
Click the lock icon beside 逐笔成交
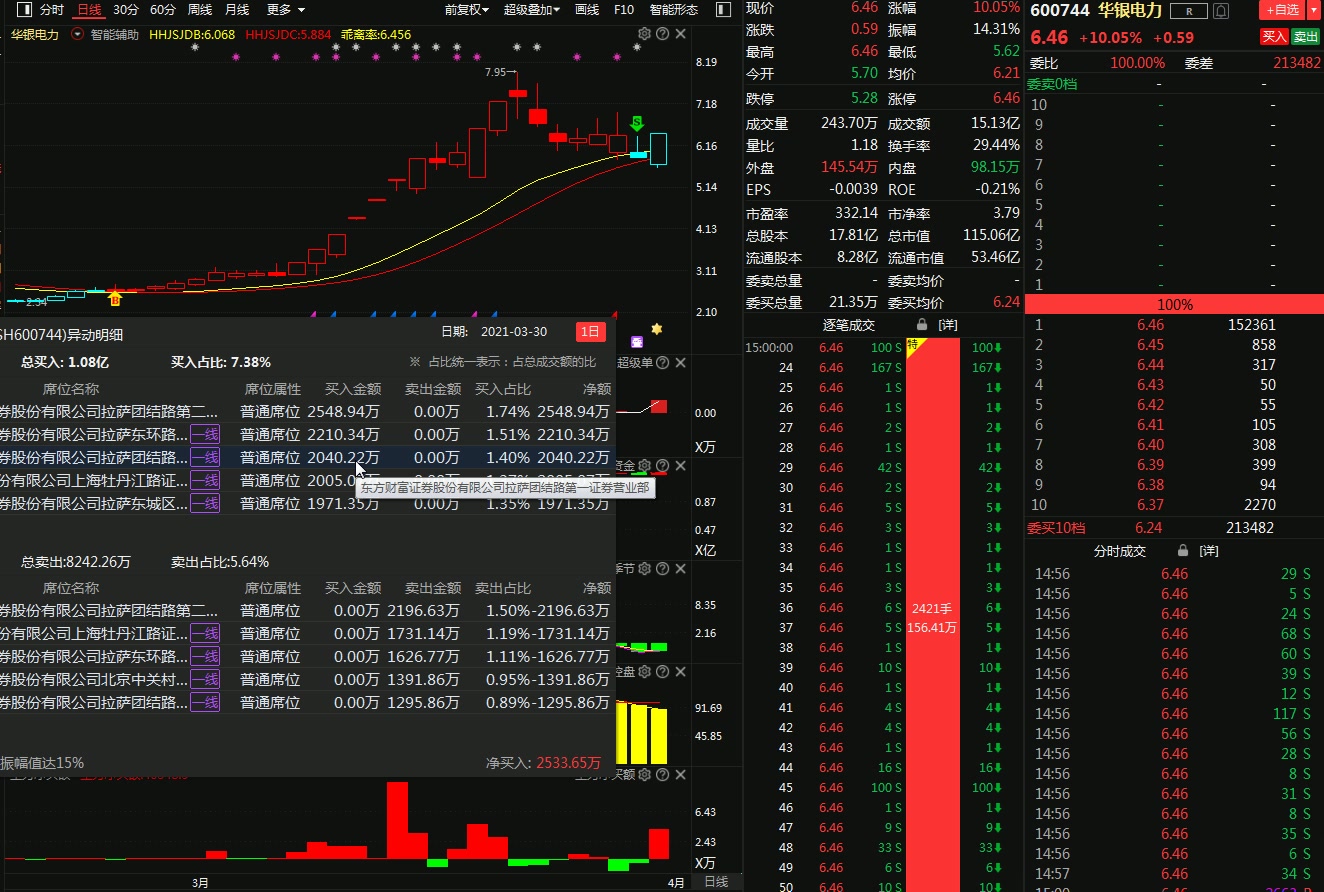tap(921, 325)
